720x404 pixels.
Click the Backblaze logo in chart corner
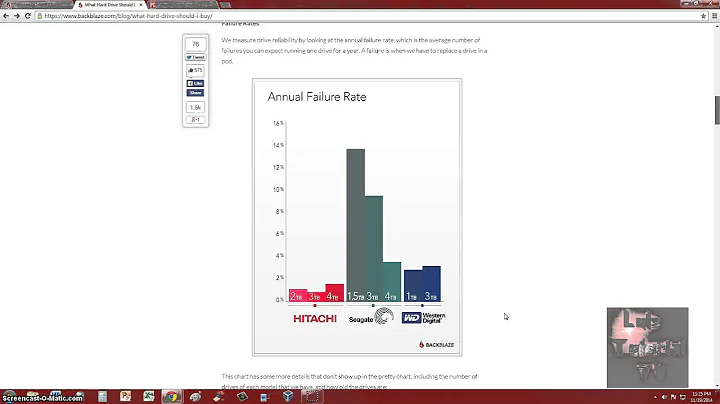click(437, 344)
